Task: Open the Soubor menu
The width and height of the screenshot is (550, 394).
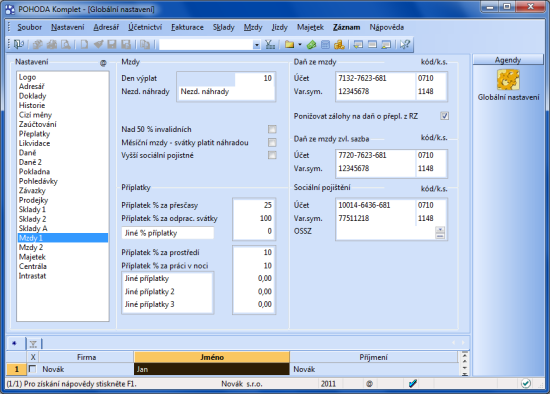Action: (29, 27)
